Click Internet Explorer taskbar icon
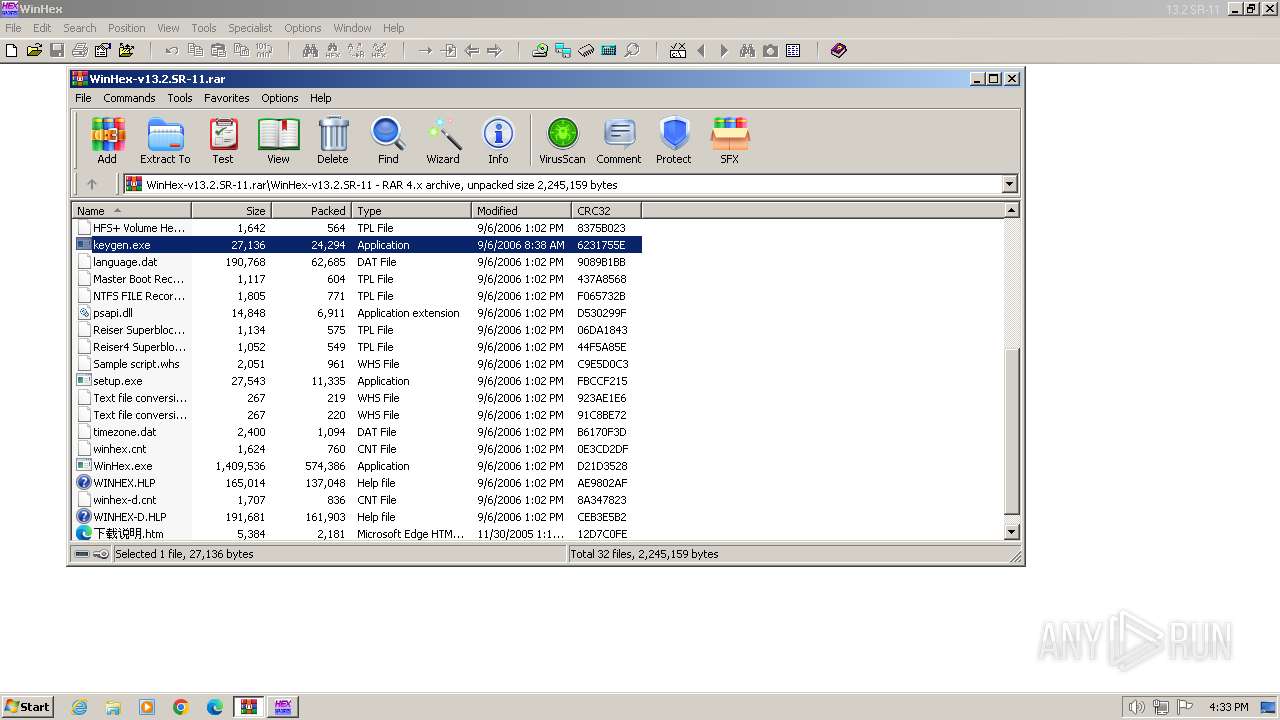The image size is (1280, 720). (x=79, y=707)
